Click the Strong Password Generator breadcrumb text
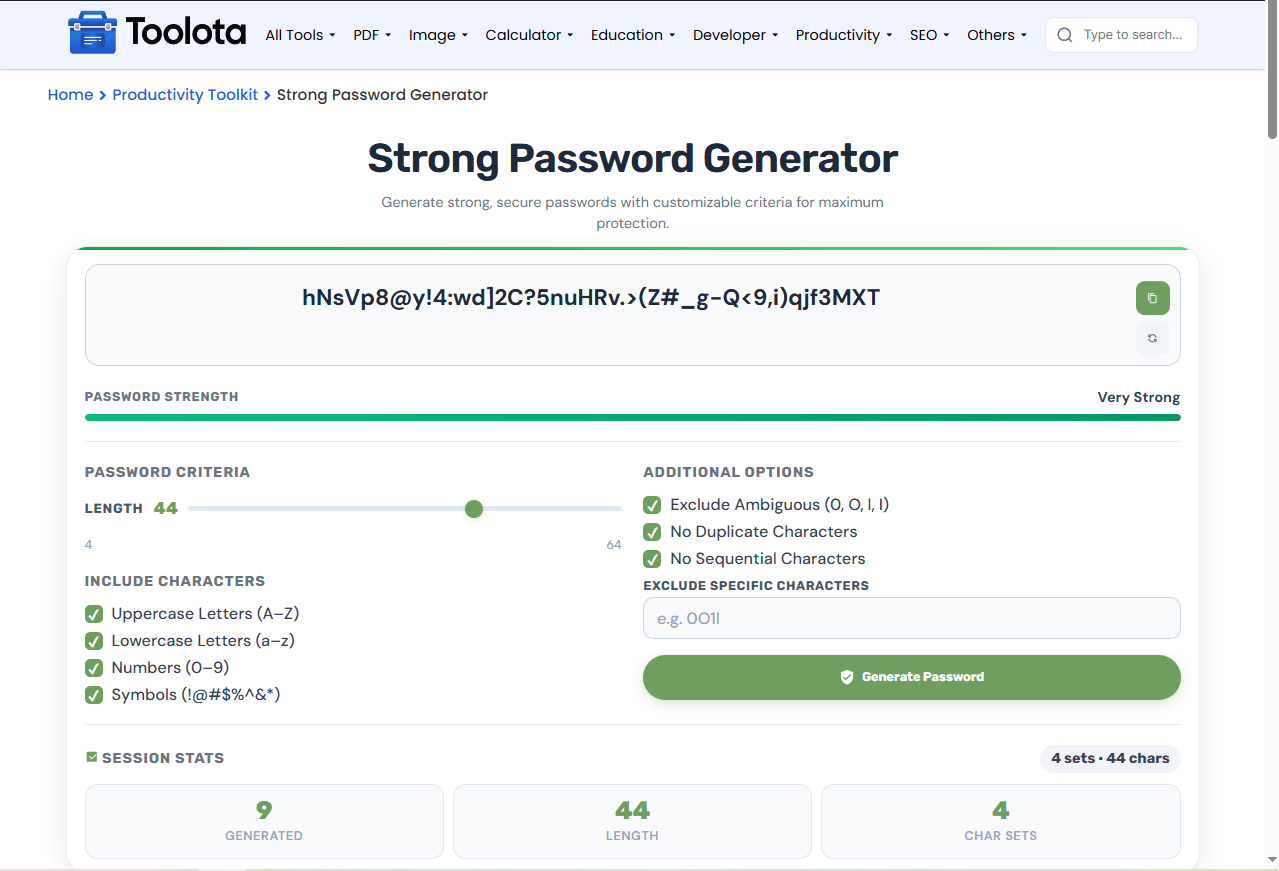This screenshot has height=871, width=1279. tap(382, 95)
